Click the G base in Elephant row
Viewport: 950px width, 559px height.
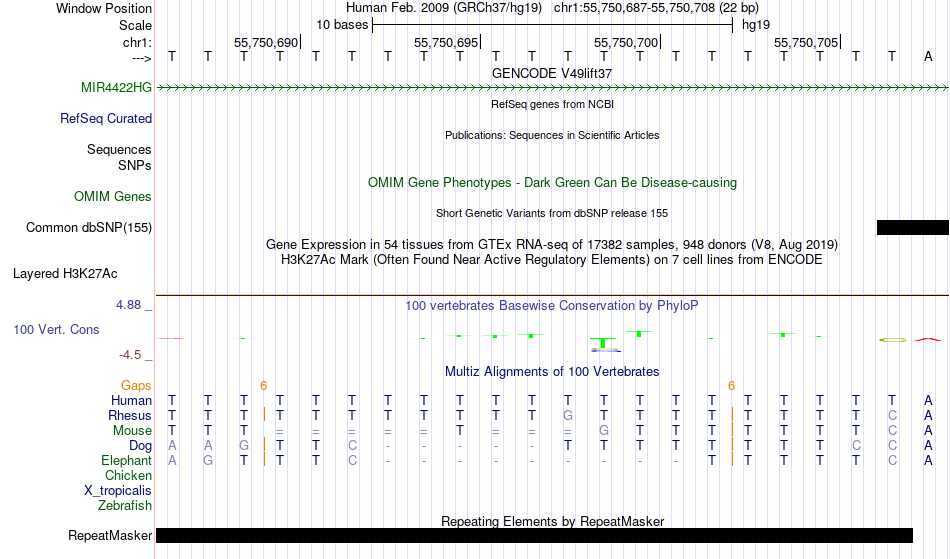point(208,460)
